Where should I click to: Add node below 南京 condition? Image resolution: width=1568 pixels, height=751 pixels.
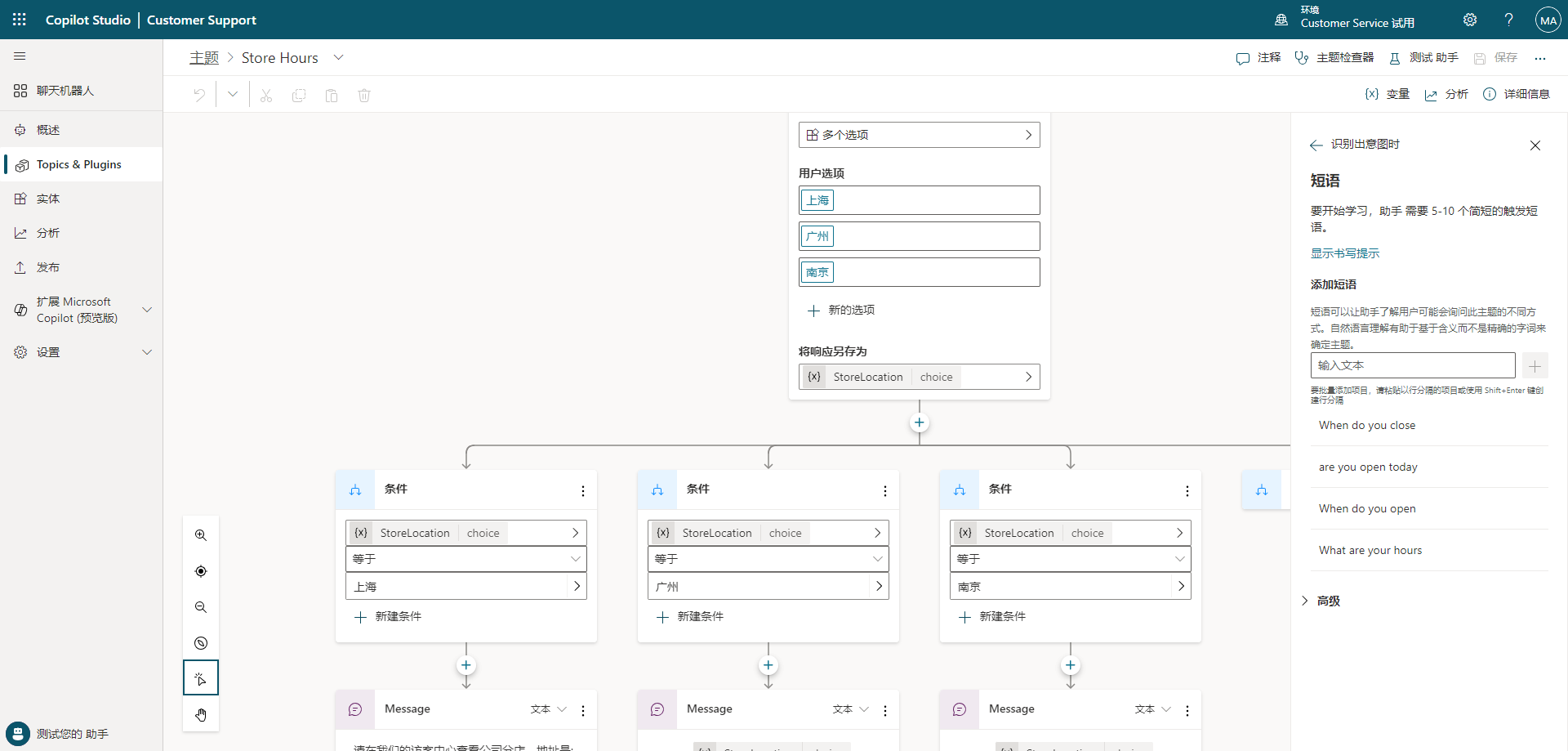[x=1071, y=665]
